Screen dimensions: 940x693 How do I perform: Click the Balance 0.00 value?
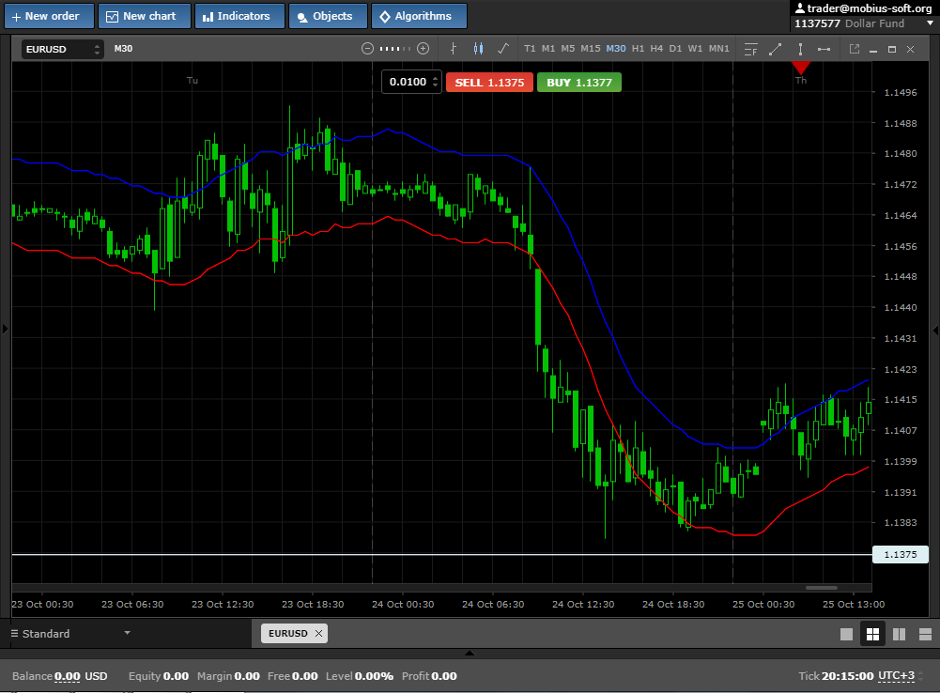(67, 676)
